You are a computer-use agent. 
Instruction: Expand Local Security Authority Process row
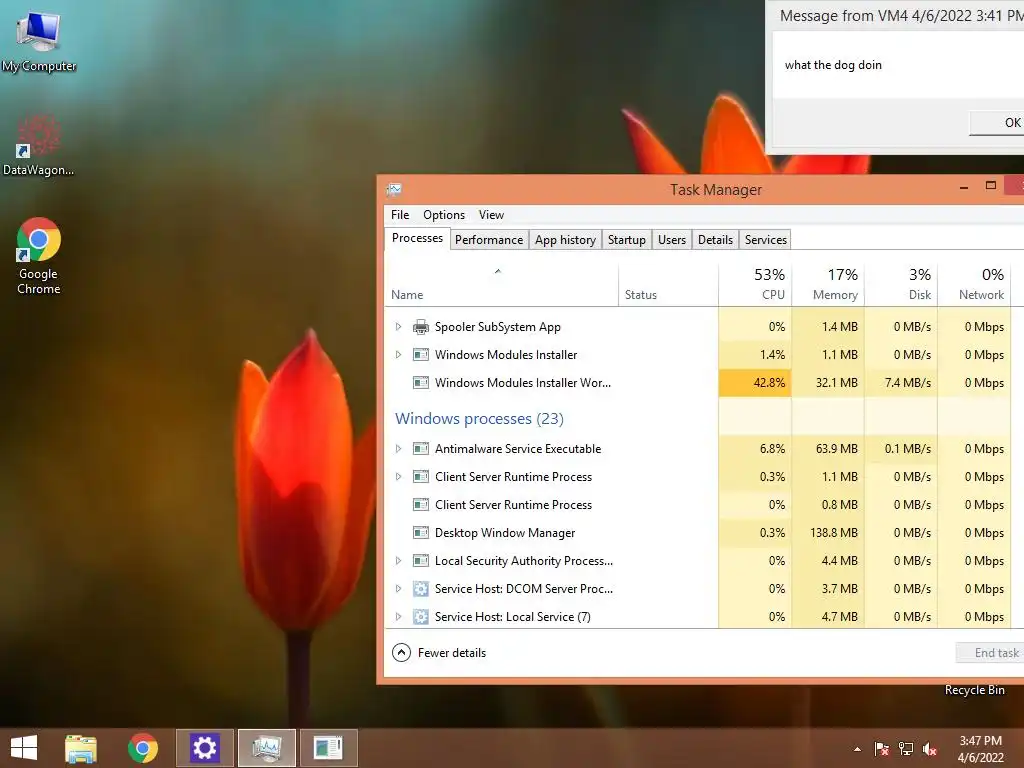coord(398,561)
